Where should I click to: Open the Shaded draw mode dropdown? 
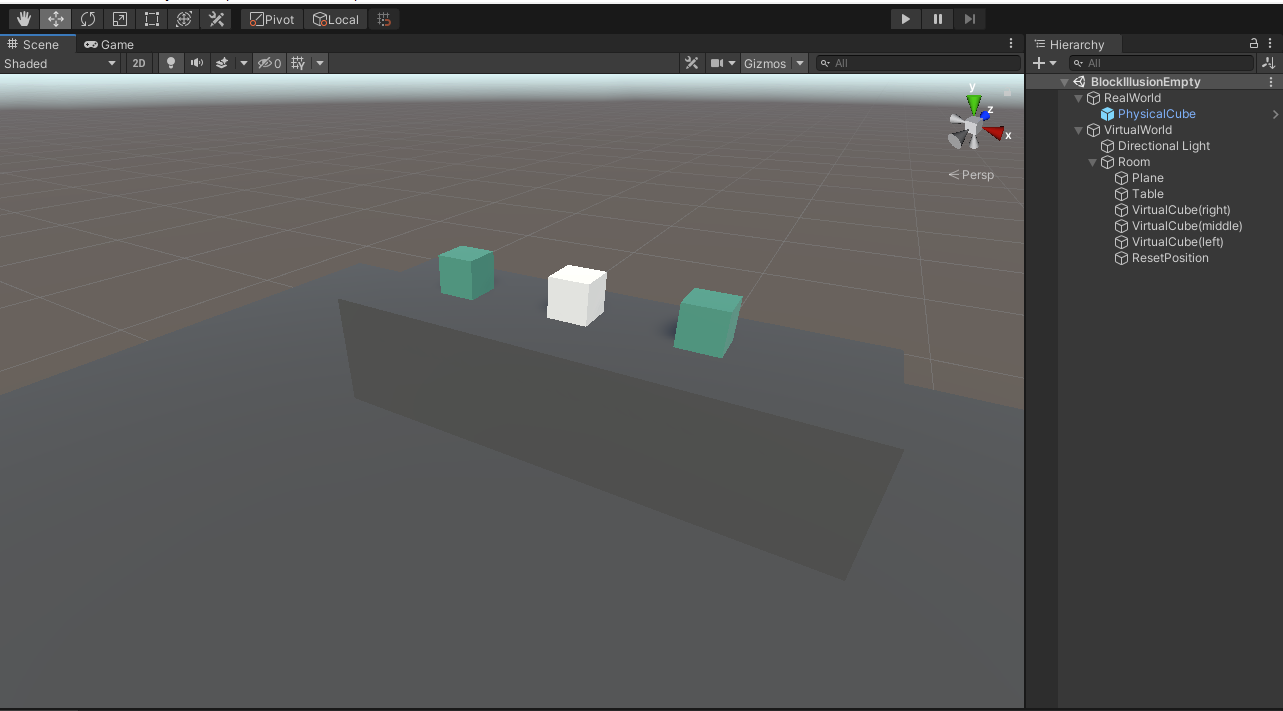[x=60, y=63]
